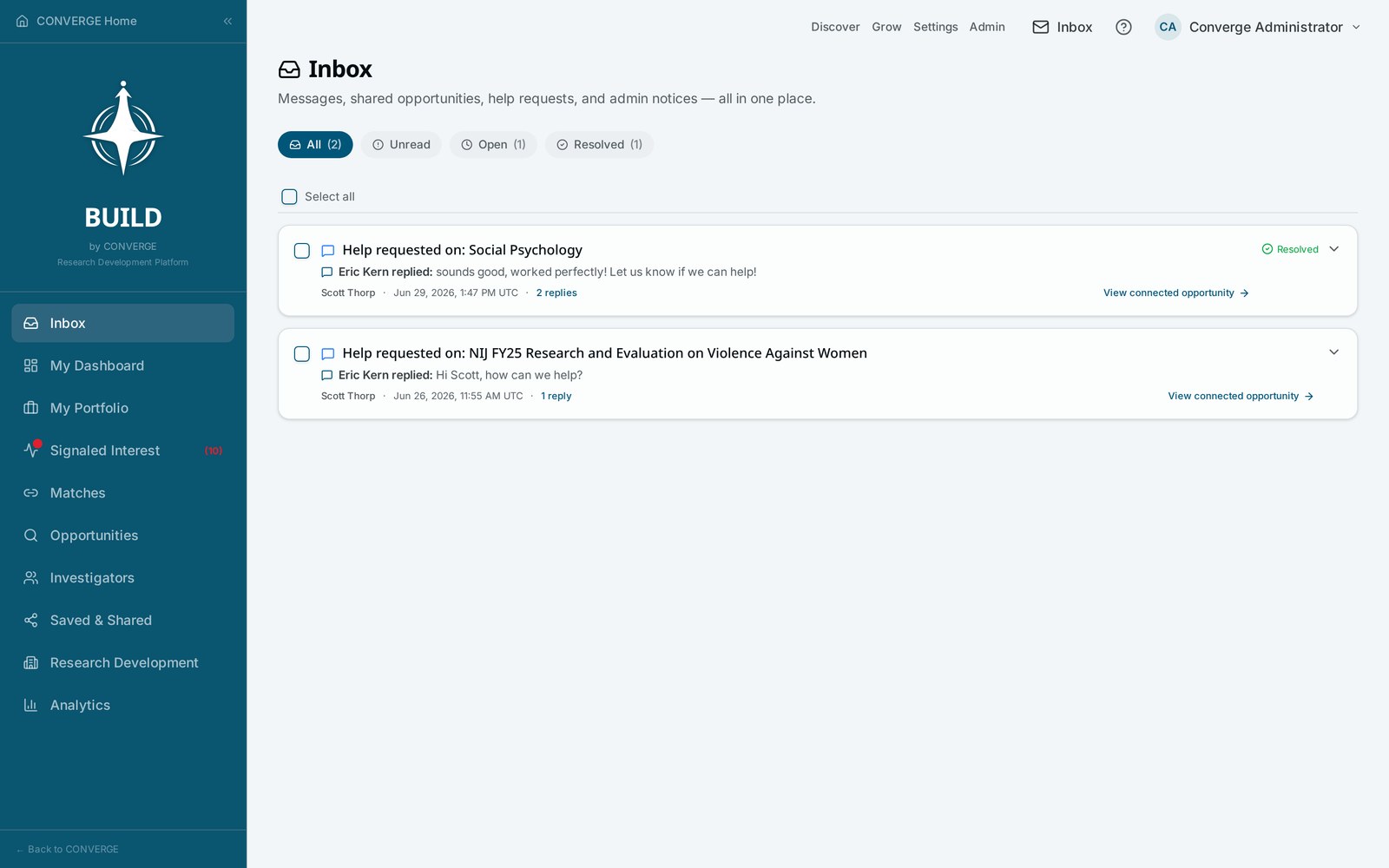
Task: Open My Dashboard in the sidebar
Action: 122,365
